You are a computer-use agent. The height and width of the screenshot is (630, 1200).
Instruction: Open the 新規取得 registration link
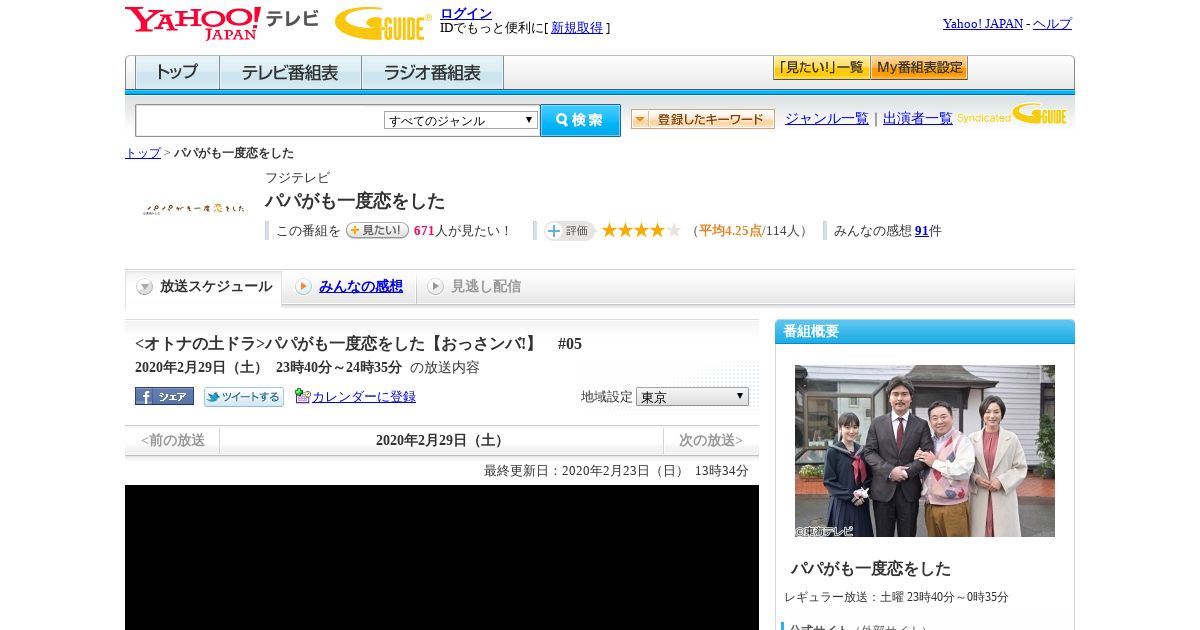[x=577, y=28]
